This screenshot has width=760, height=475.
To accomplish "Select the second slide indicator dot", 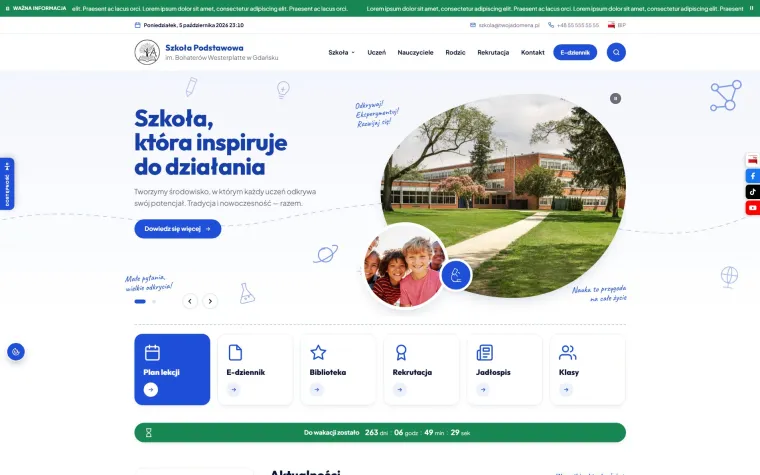I will 154,301.
